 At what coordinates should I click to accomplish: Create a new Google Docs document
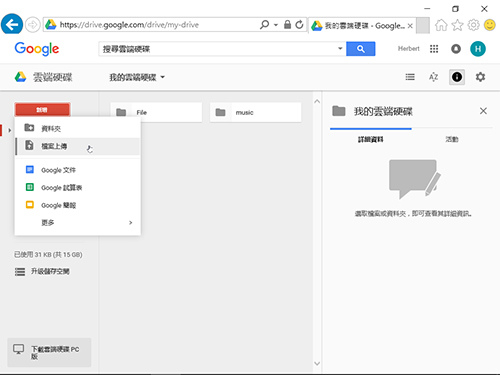point(78,170)
